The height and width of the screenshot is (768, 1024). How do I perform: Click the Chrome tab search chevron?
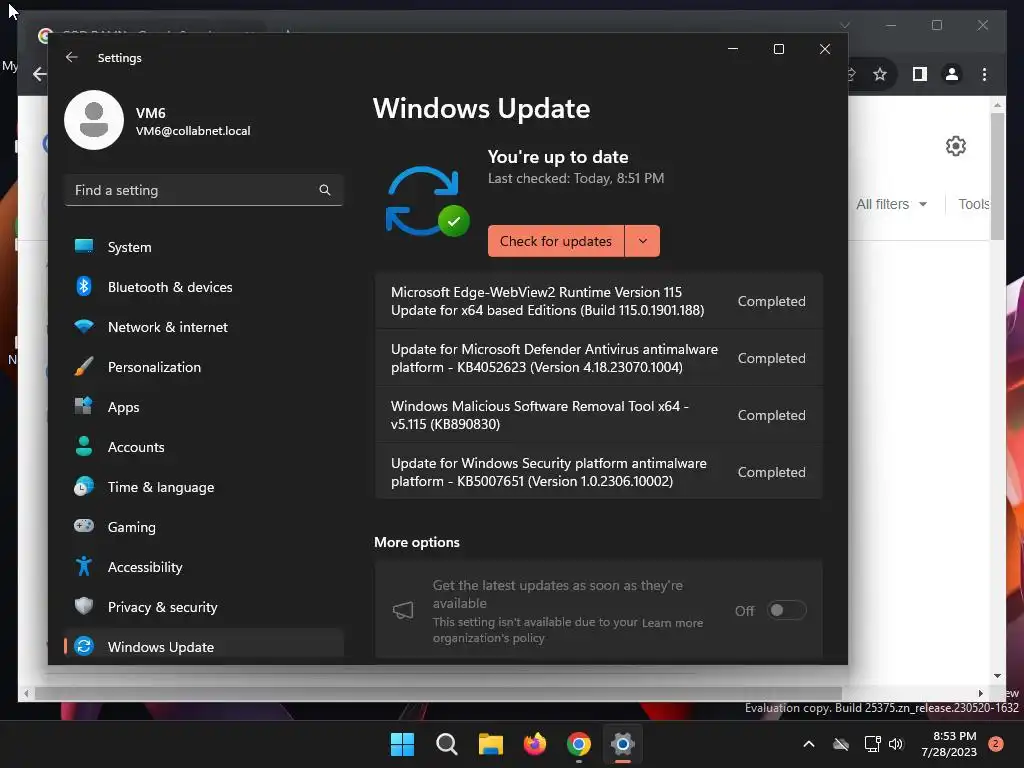tap(844, 25)
